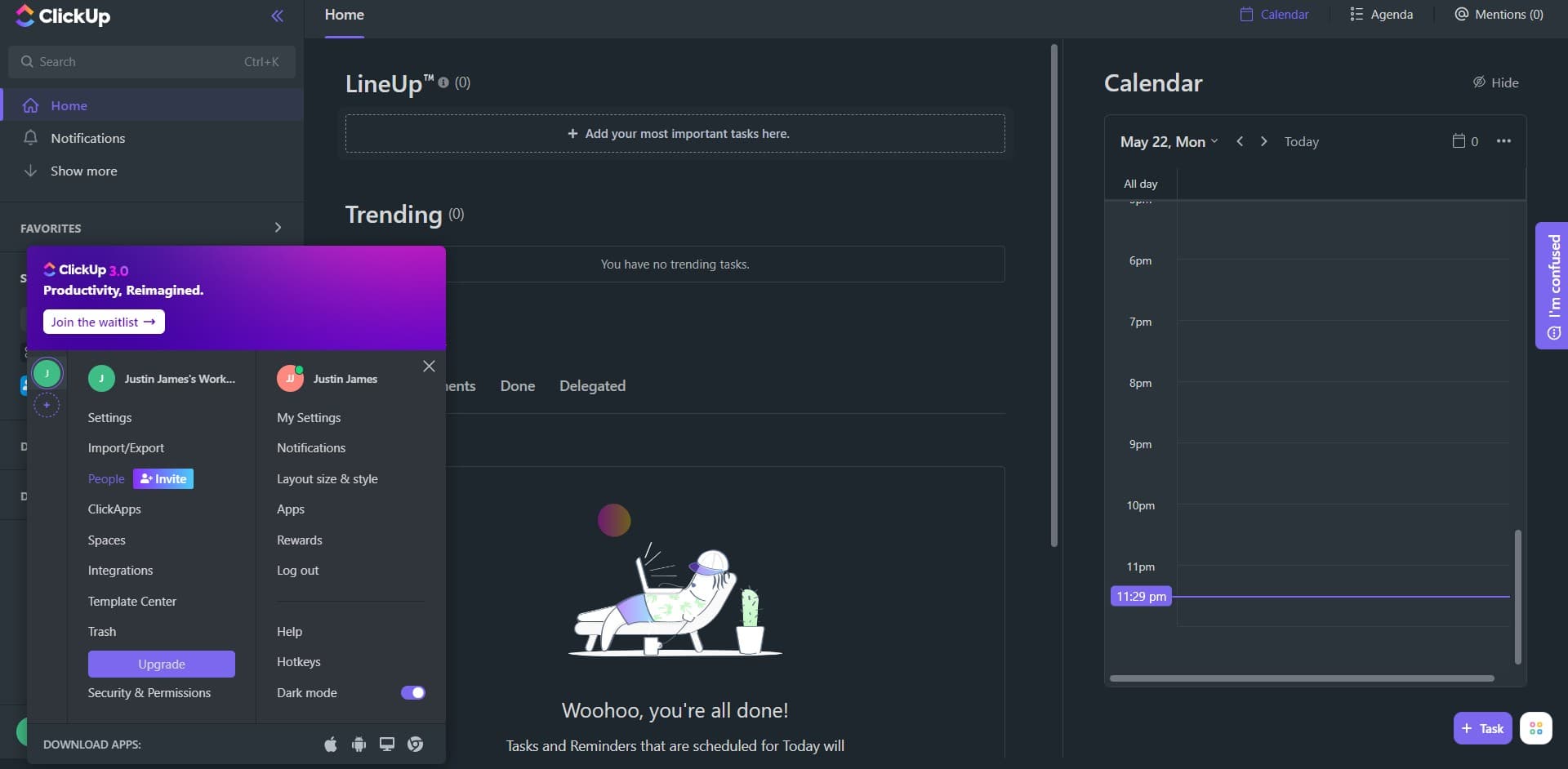Click the LineUp info icon

point(443,82)
